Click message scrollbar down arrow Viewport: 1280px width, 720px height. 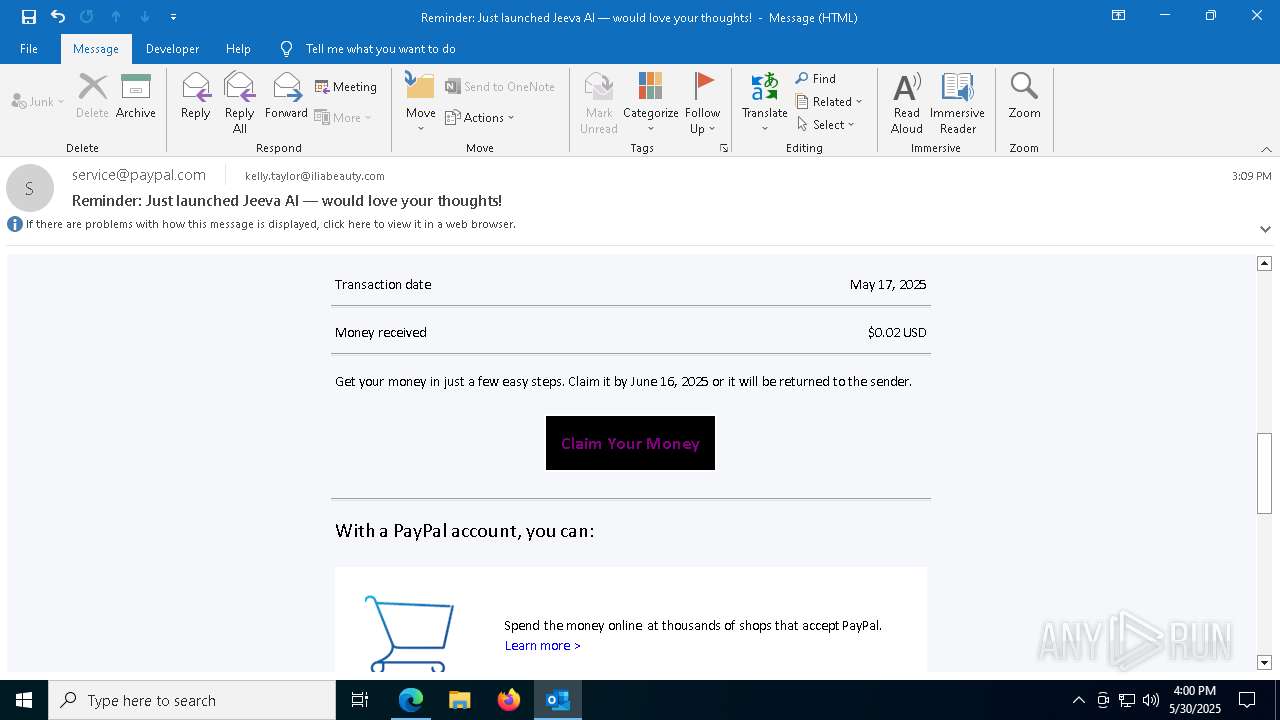pyautogui.click(x=1264, y=663)
